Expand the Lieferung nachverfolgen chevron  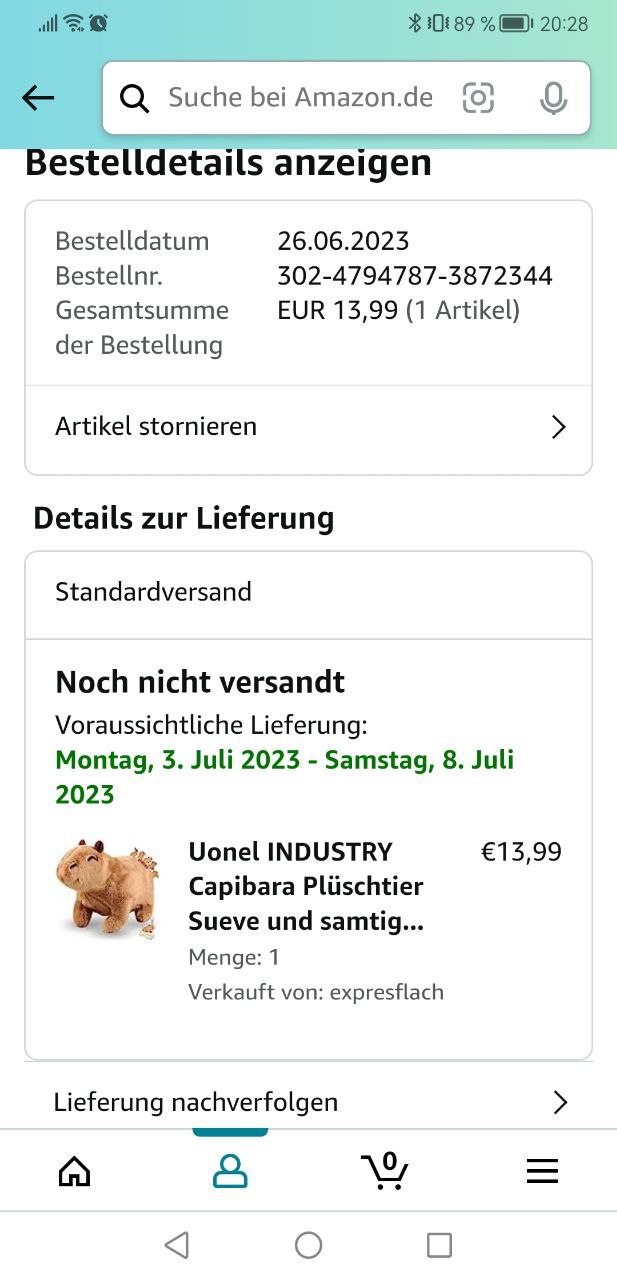pyautogui.click(x=560, y=1103)
